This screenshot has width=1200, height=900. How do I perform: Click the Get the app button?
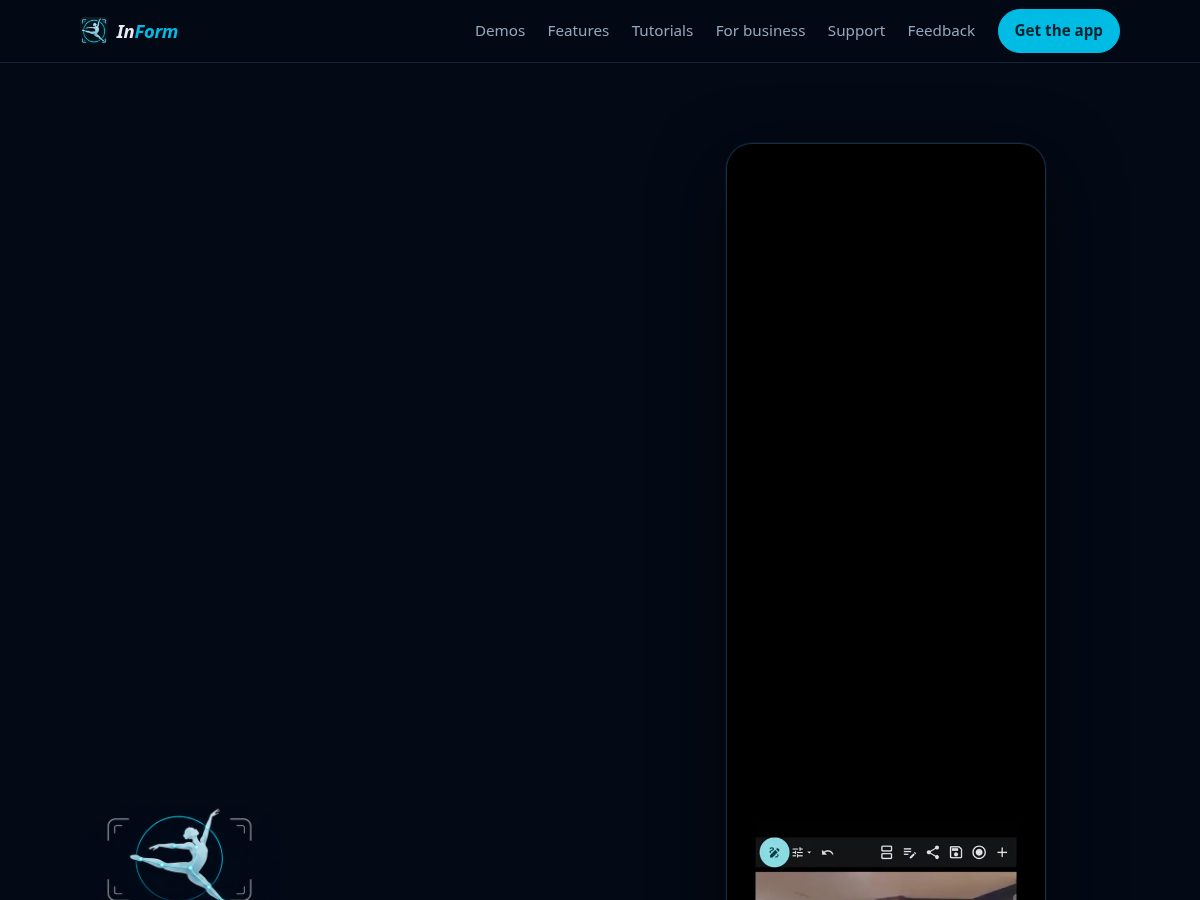(x=1058, y=31)
